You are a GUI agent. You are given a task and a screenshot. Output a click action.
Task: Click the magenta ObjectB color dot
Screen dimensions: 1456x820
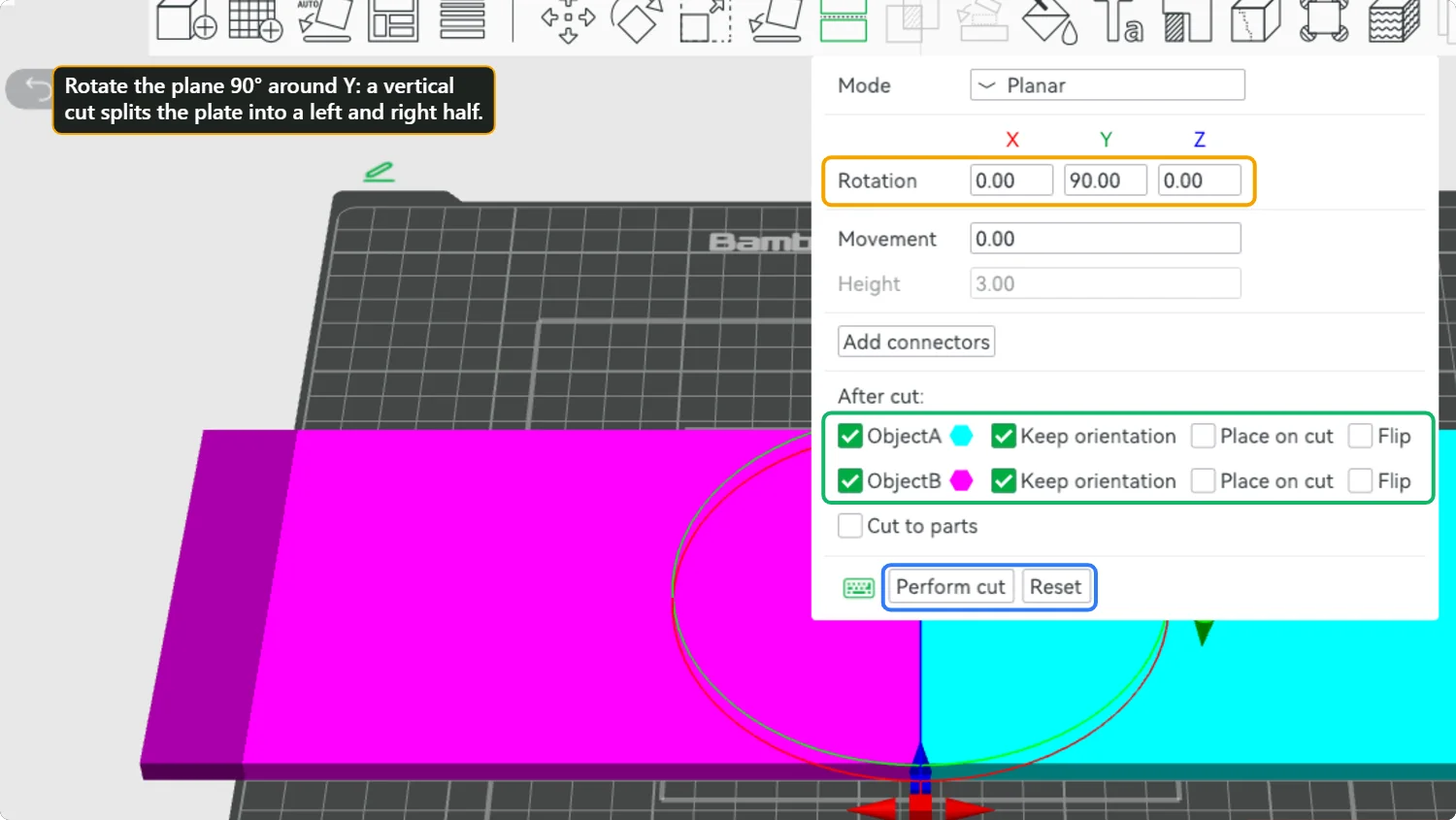(962, 481)
